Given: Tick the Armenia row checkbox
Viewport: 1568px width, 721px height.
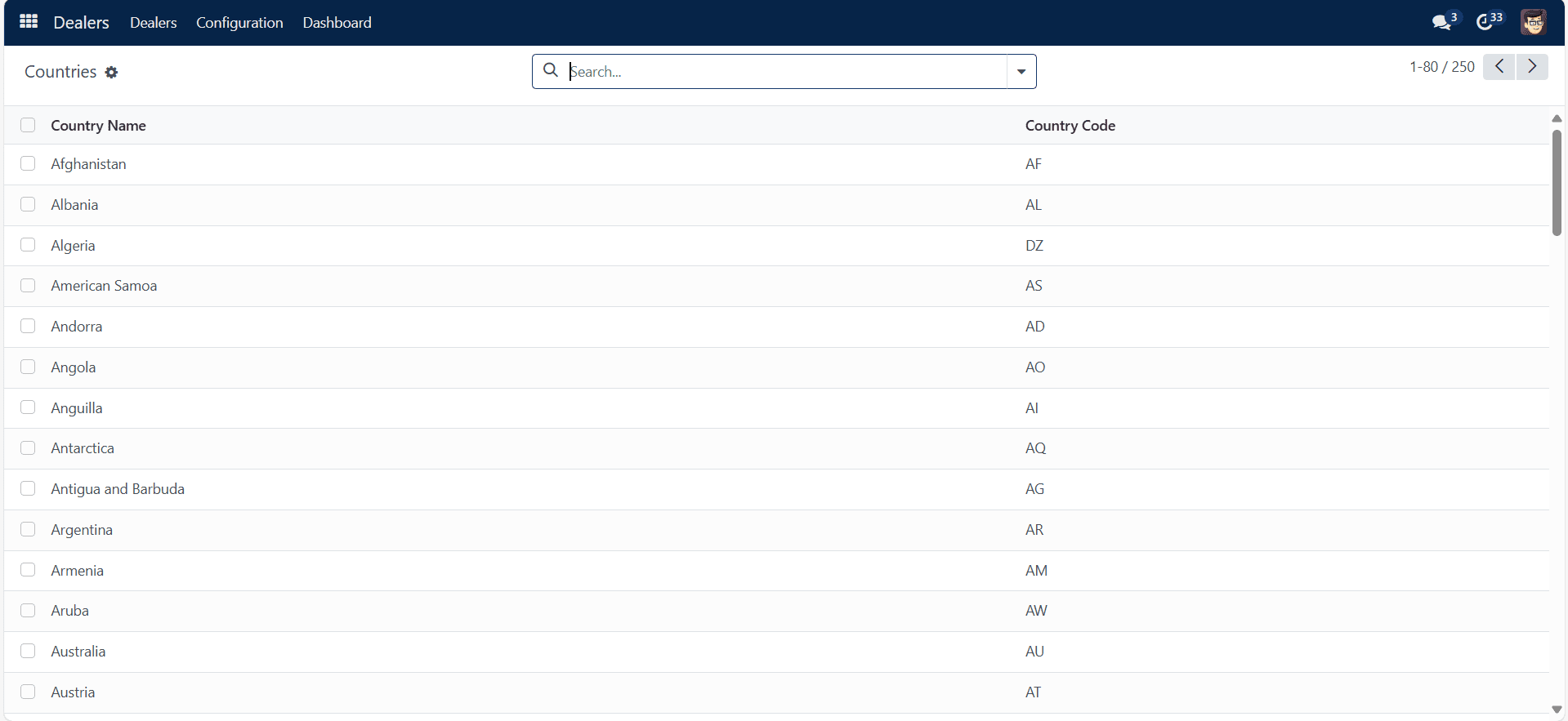Looking at the screenshot, I should click(28, 570).
